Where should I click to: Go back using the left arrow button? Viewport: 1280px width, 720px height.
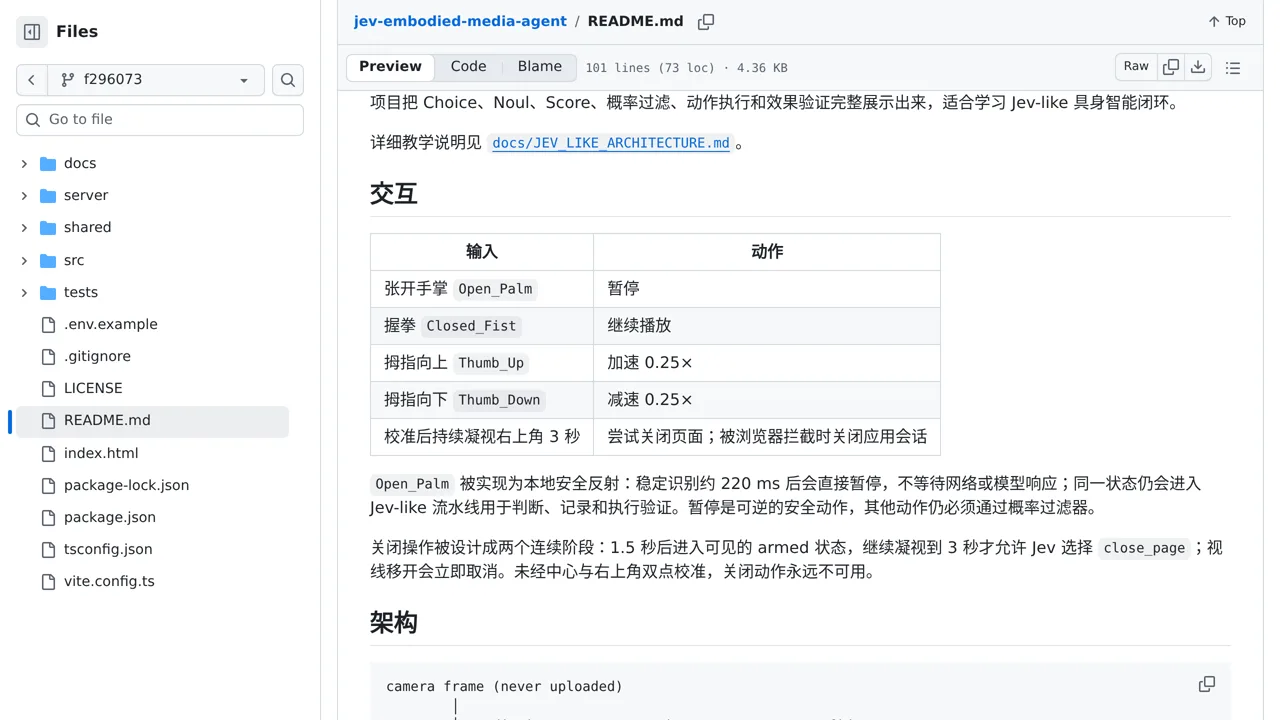click(x=31, y=80)
